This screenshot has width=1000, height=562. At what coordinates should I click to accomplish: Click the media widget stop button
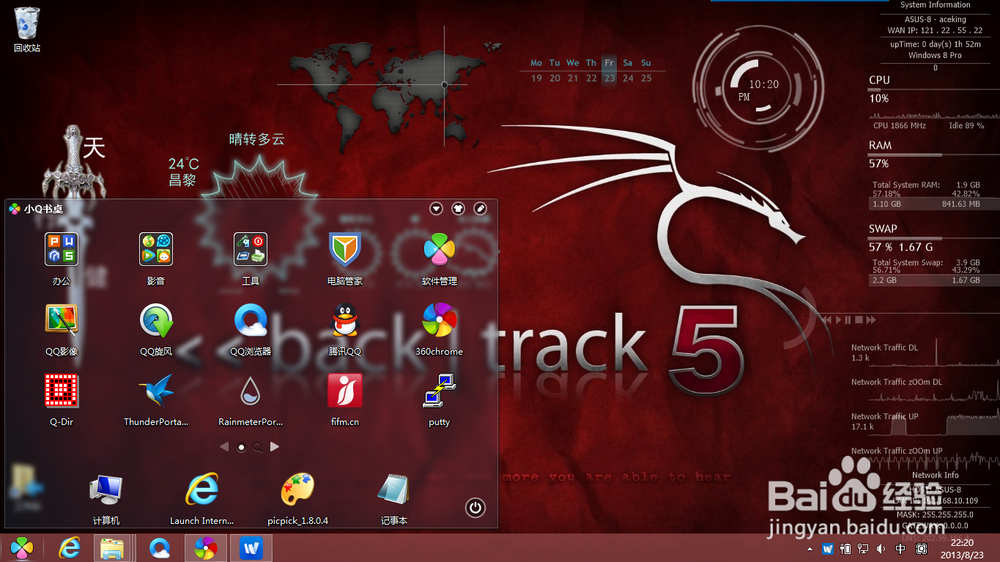click(x=859, y=320)
